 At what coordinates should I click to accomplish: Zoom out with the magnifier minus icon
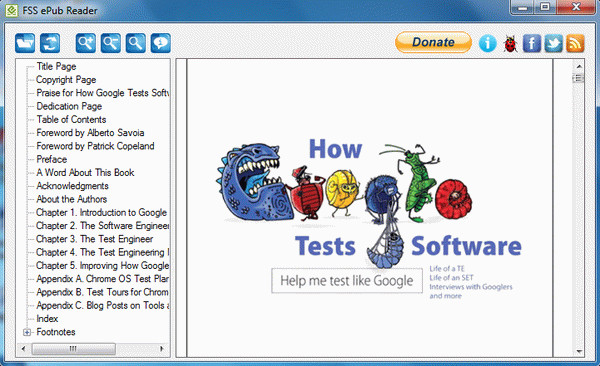(111, 43)
